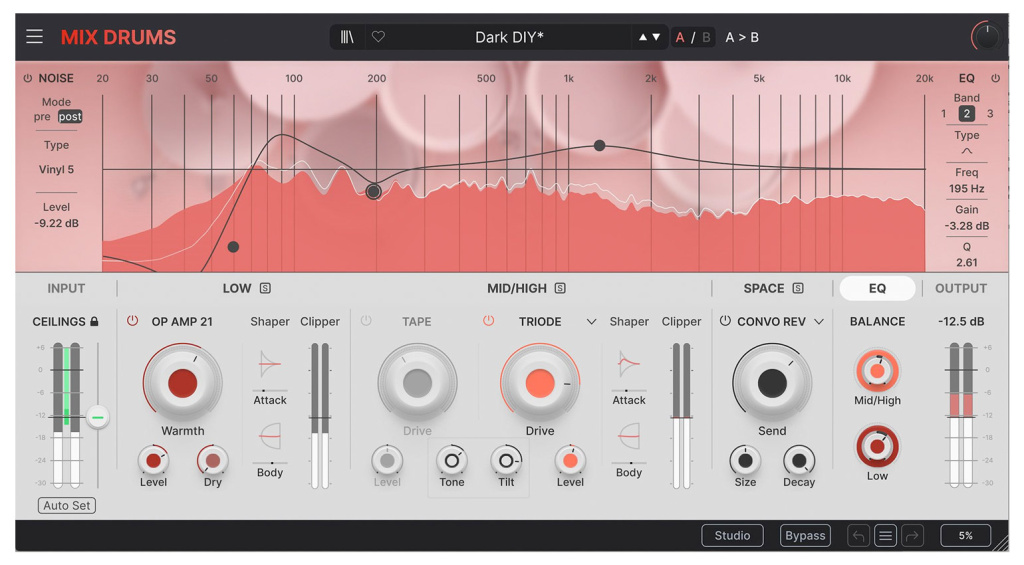The width and height of the screenshot is (1024, 565).
Task: Favorite the preset with heart icon
Action: pyautogui.click(x=378, y=37)
